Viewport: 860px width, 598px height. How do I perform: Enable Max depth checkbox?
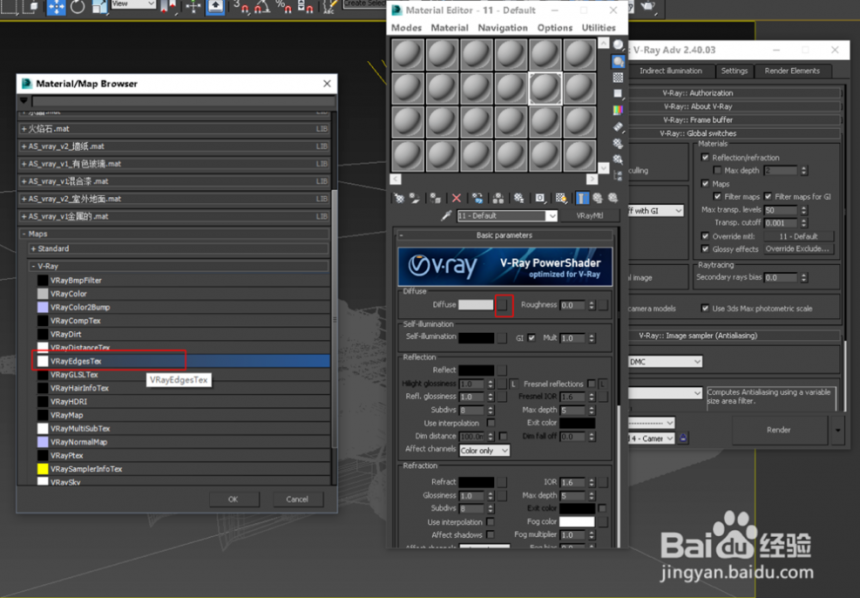click(x=717, y=171)
